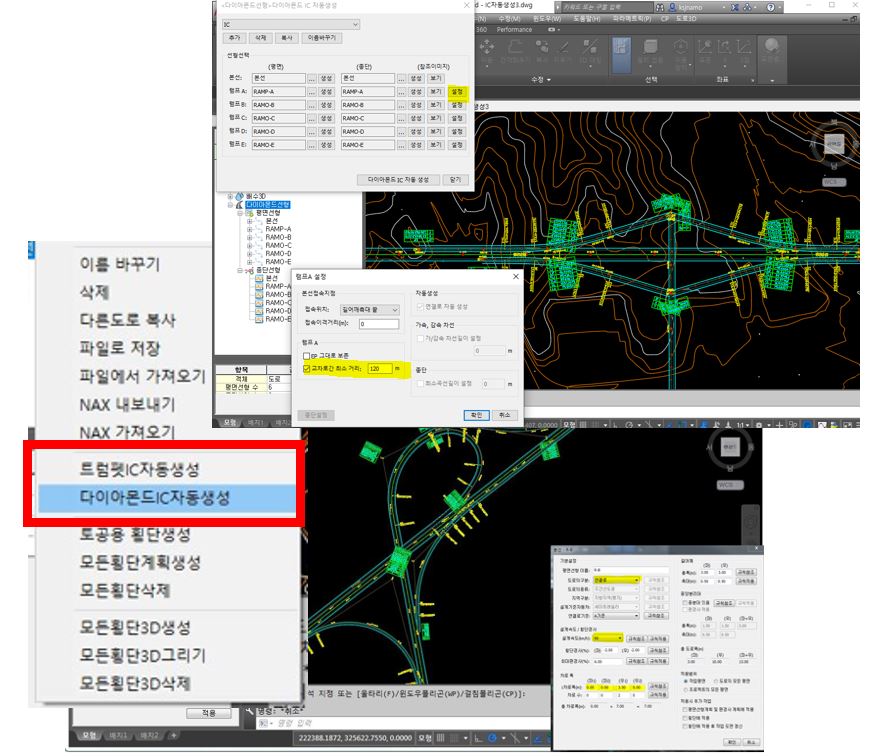Open the help question mark icon
The image size is (870, 756).
[771, 7]
